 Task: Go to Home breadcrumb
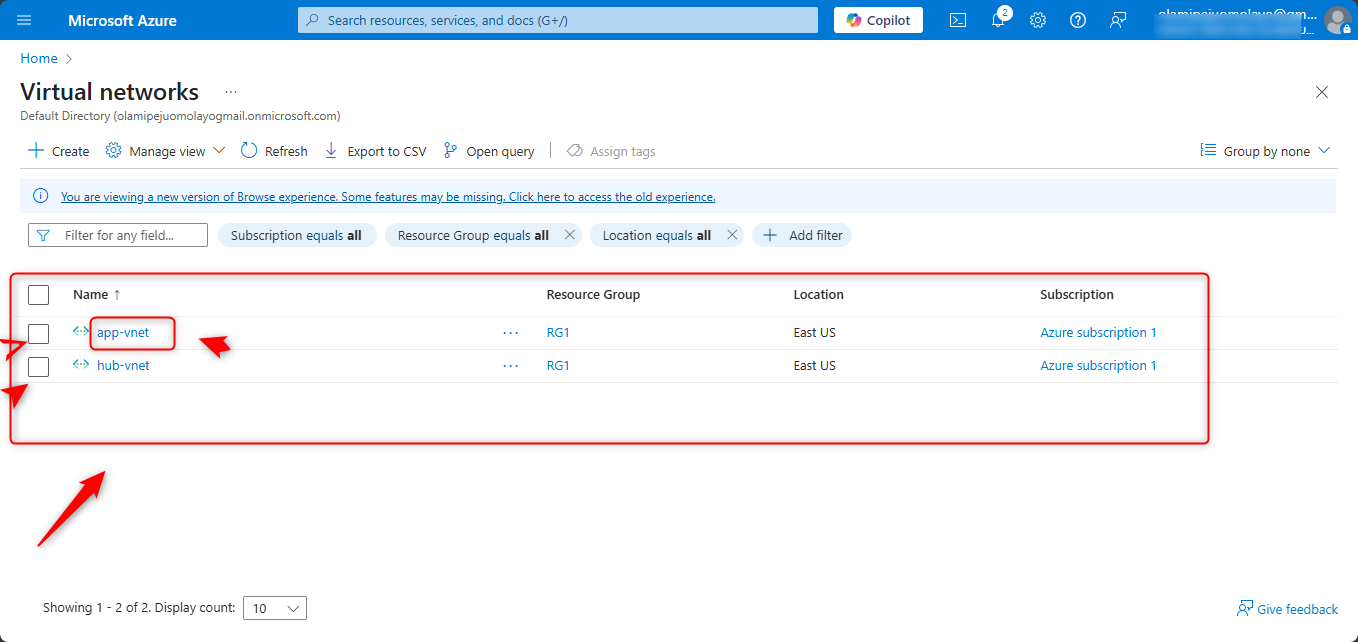point(39,58)
